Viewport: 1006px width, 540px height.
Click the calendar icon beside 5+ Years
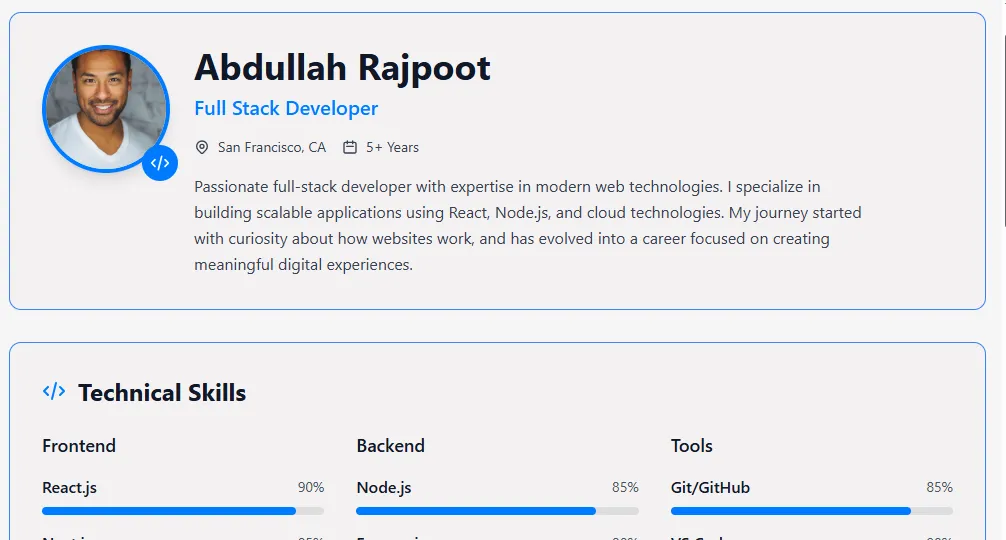[350, 147]
